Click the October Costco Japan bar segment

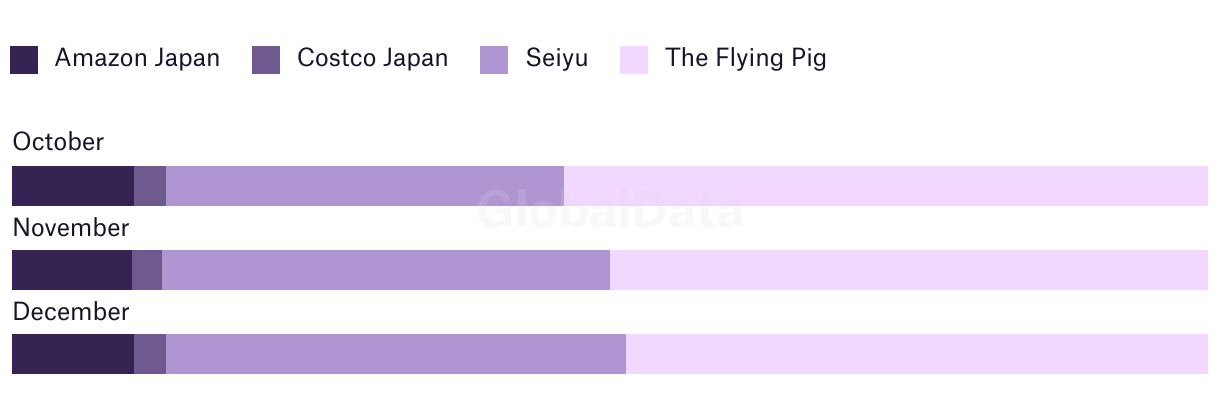(150, 186)
